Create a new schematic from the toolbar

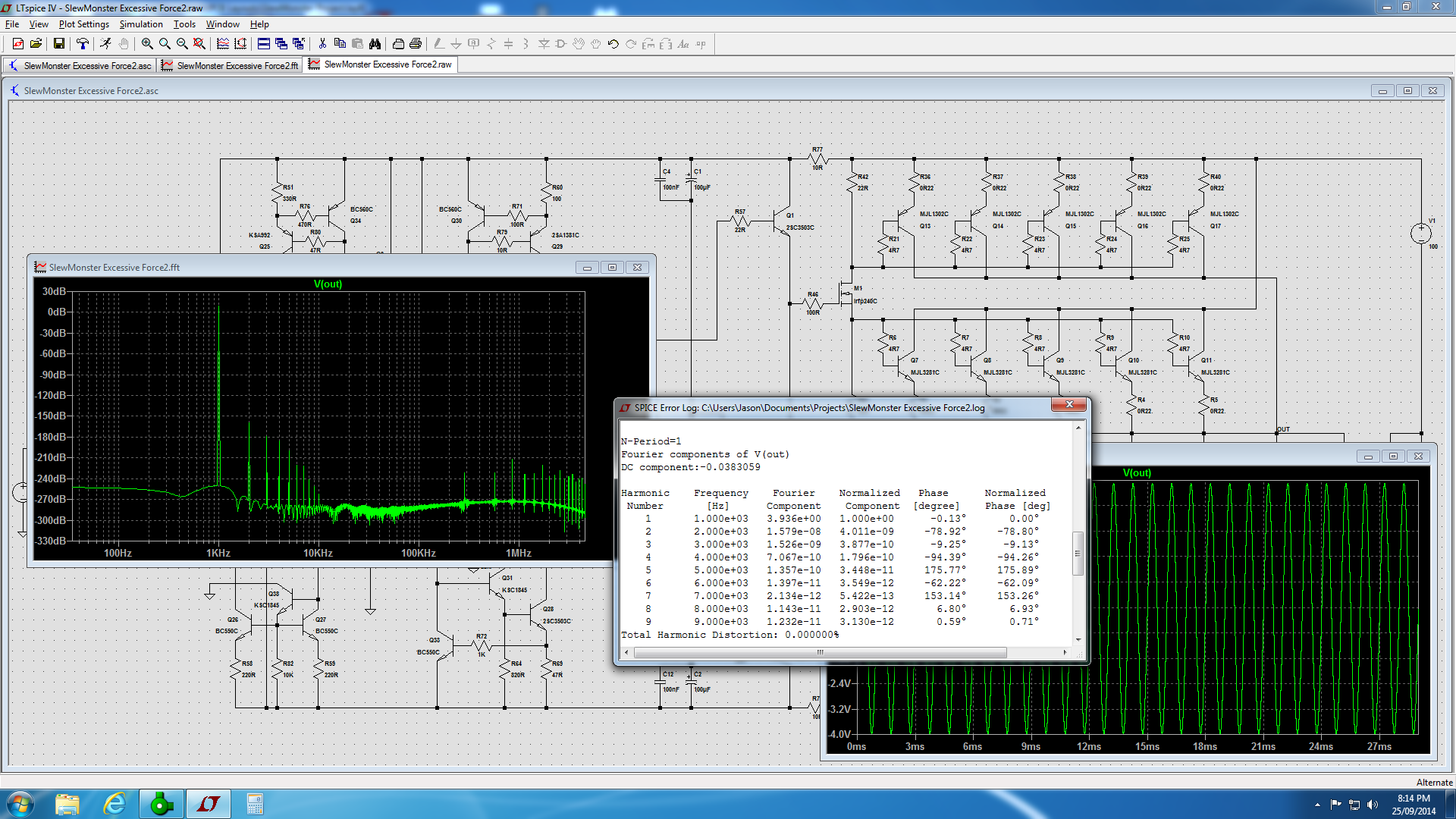(18, 44)
